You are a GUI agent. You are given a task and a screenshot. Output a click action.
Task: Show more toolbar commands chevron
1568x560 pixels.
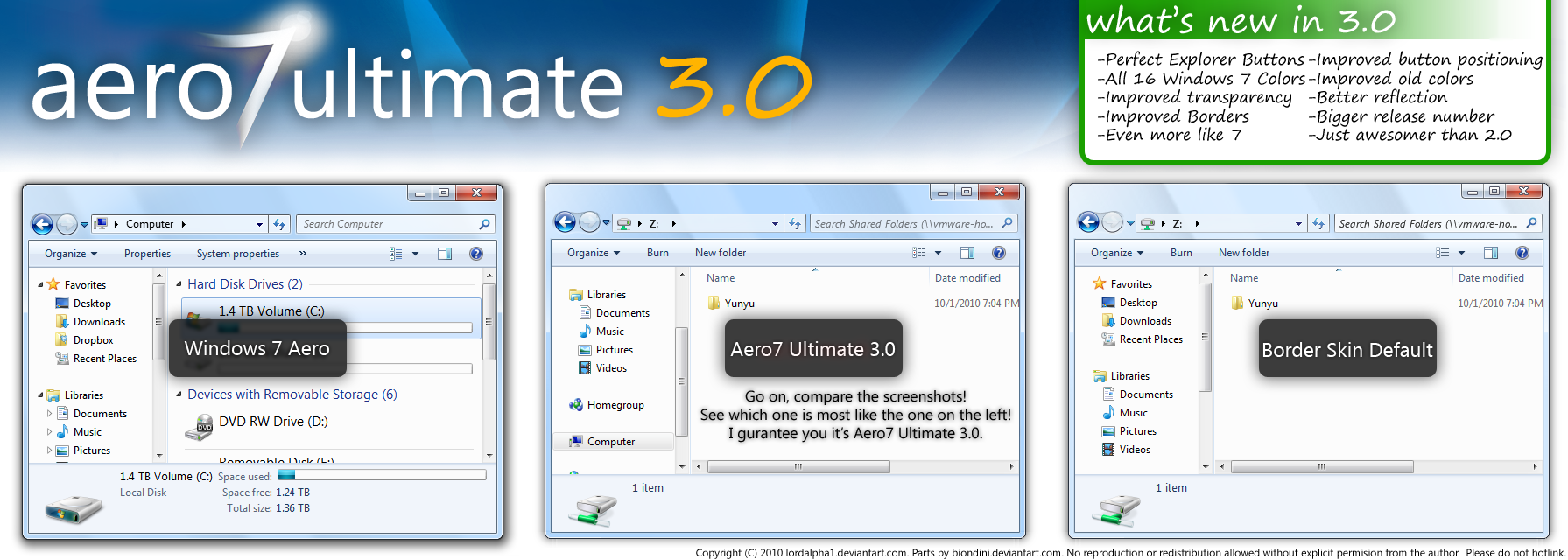[303, 254]
